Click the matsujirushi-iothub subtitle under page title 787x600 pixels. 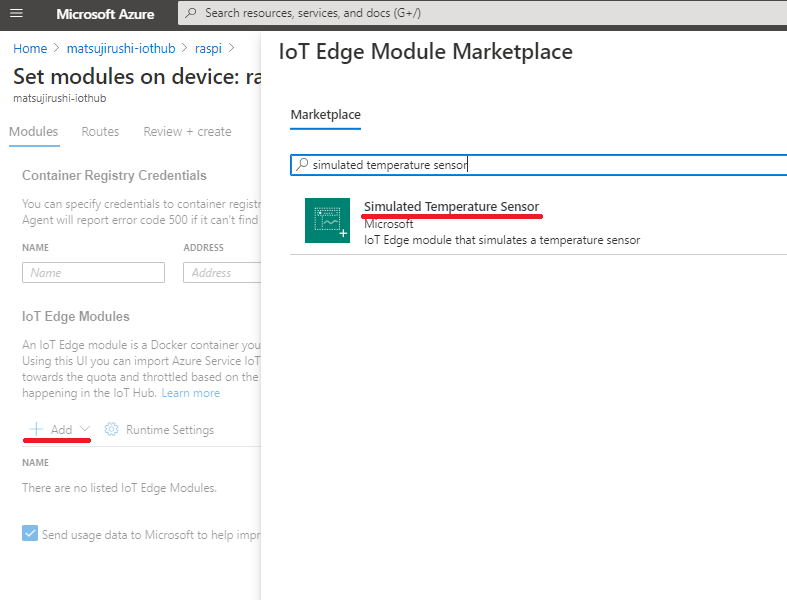pyautogui.click(x=60, y=98)
